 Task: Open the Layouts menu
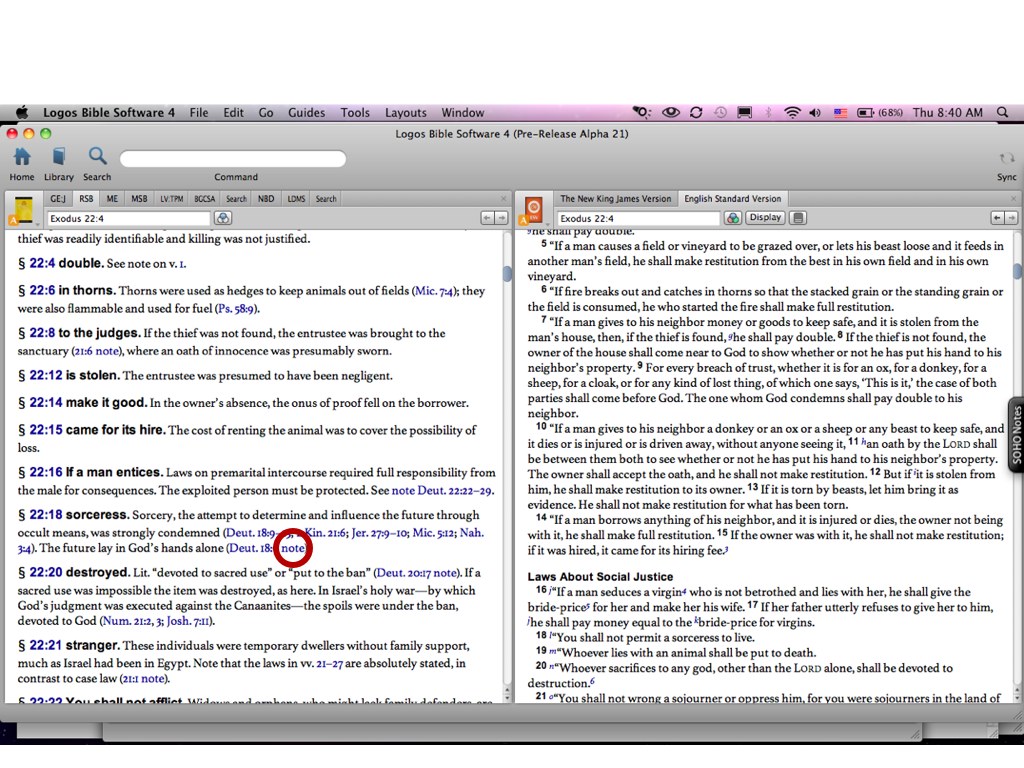point(406,112)
